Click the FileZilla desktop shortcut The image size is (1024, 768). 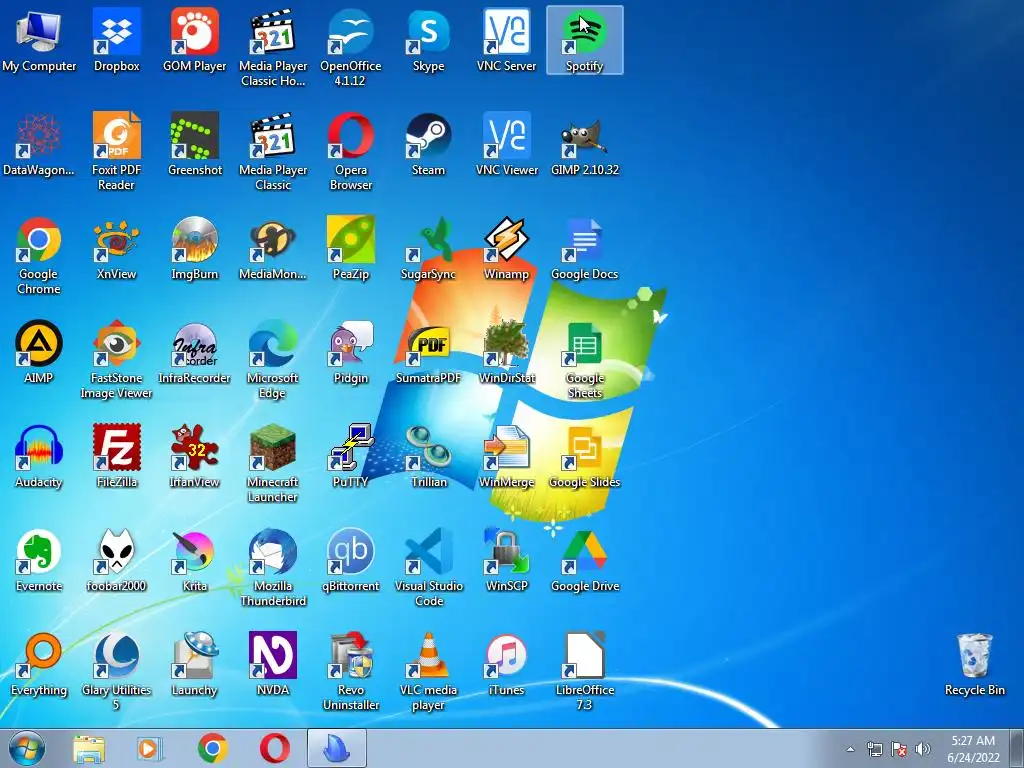click(x=116, y=456)
